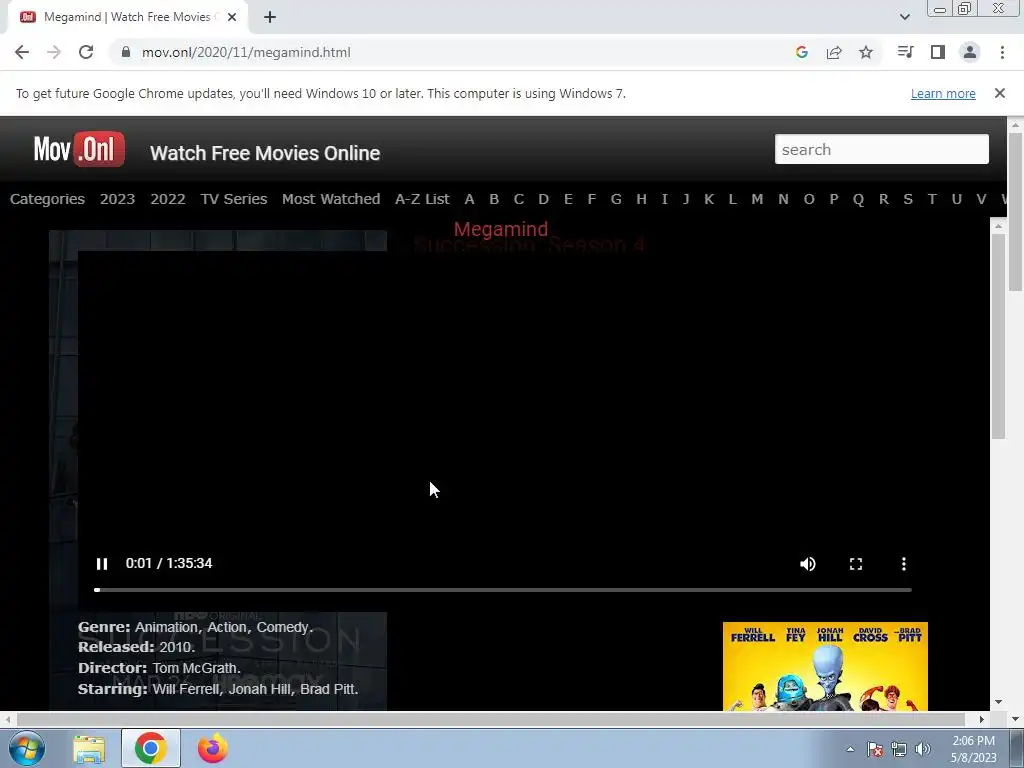Browse movies starting with letter T
1024x768 pixels.
pyautogui.click(x=932, y=199)
